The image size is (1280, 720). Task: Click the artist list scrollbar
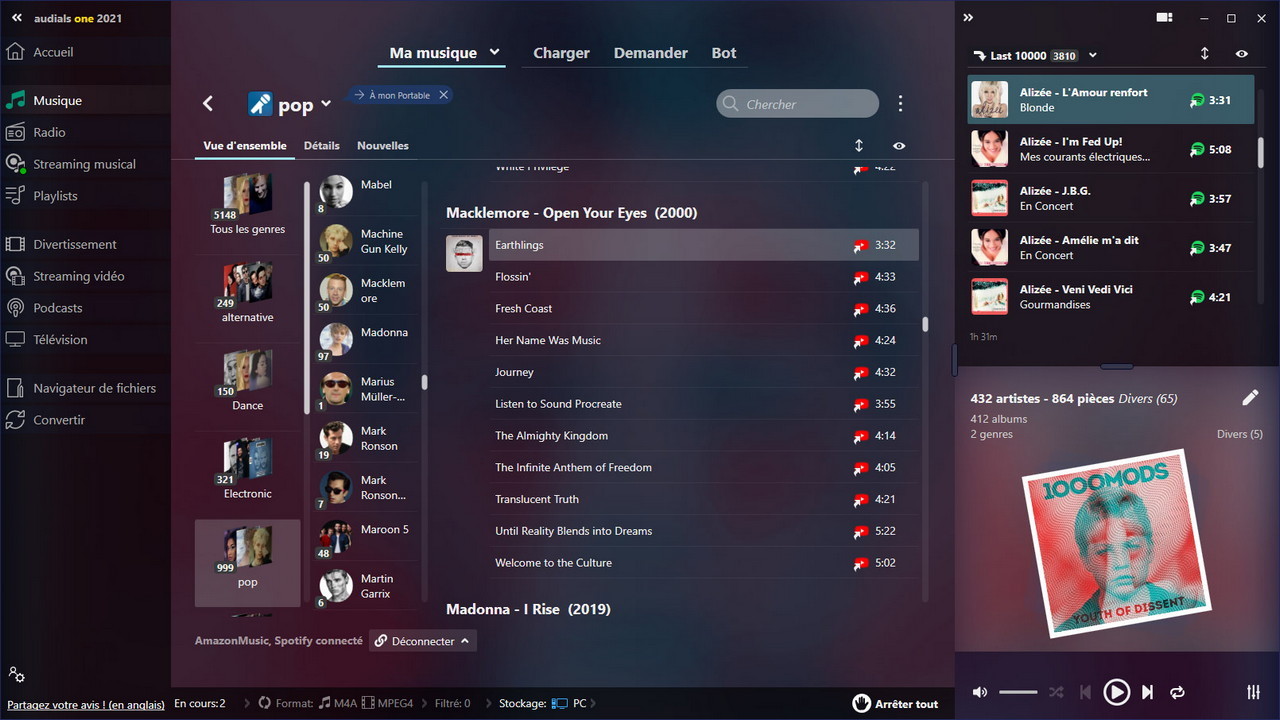[424, 382]
